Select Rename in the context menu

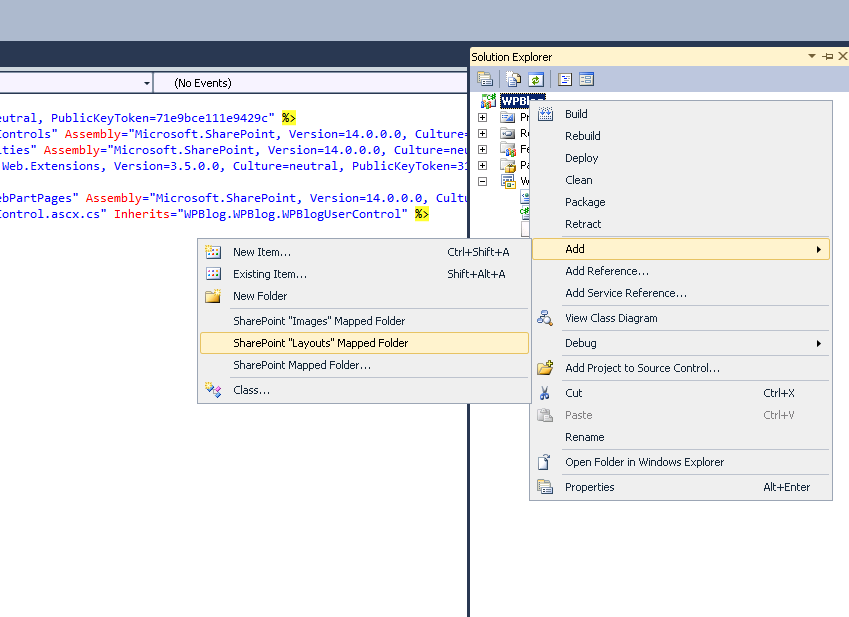[681, 437]
